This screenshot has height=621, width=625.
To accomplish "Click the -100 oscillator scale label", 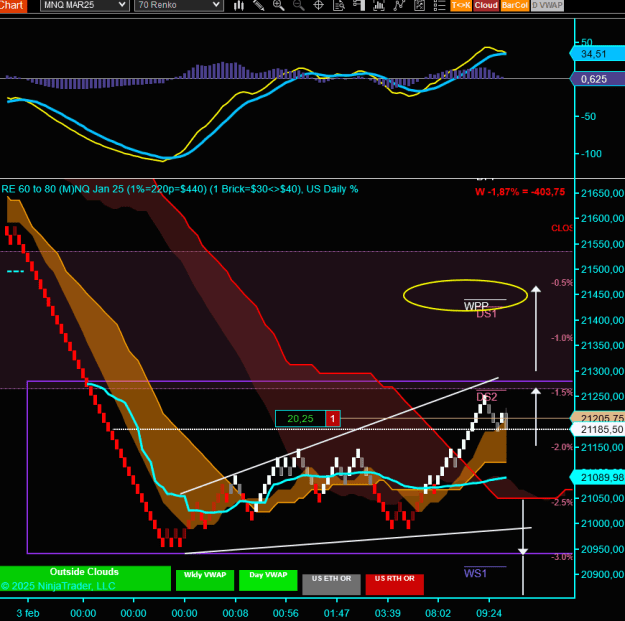I will [591, 153].
